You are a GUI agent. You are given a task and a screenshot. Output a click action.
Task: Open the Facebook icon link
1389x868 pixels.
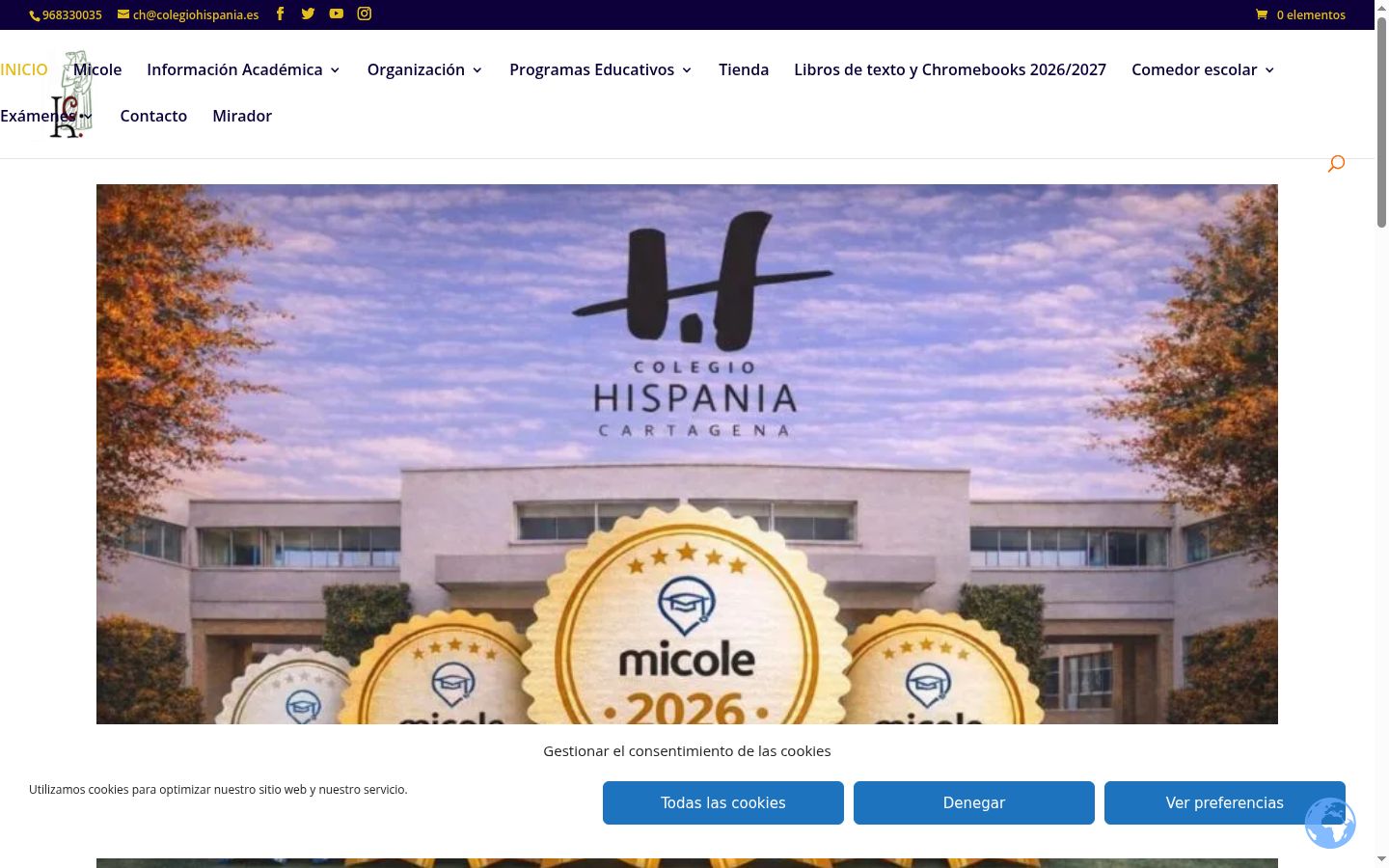280,14
